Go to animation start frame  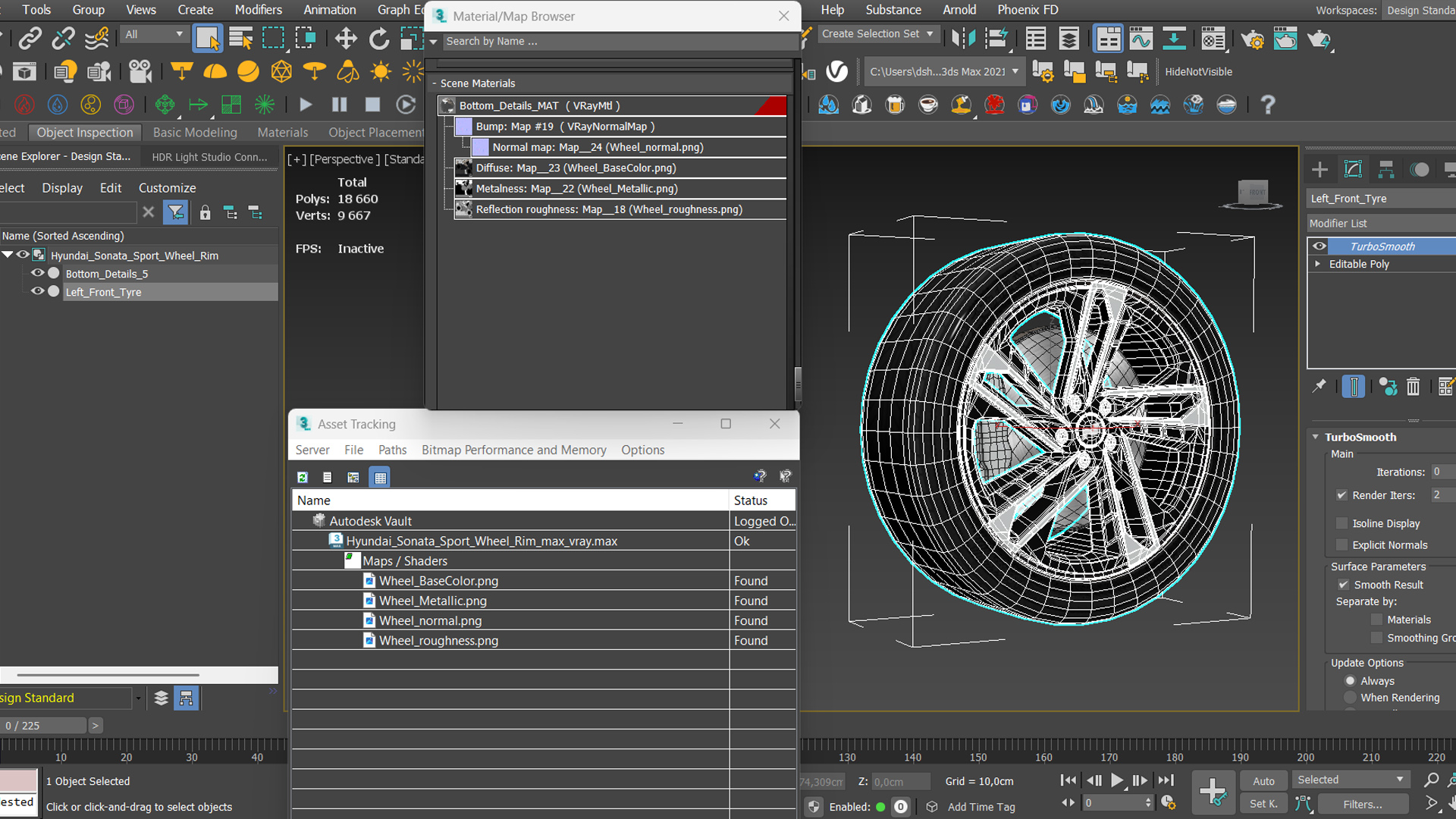pos(1068,780)
